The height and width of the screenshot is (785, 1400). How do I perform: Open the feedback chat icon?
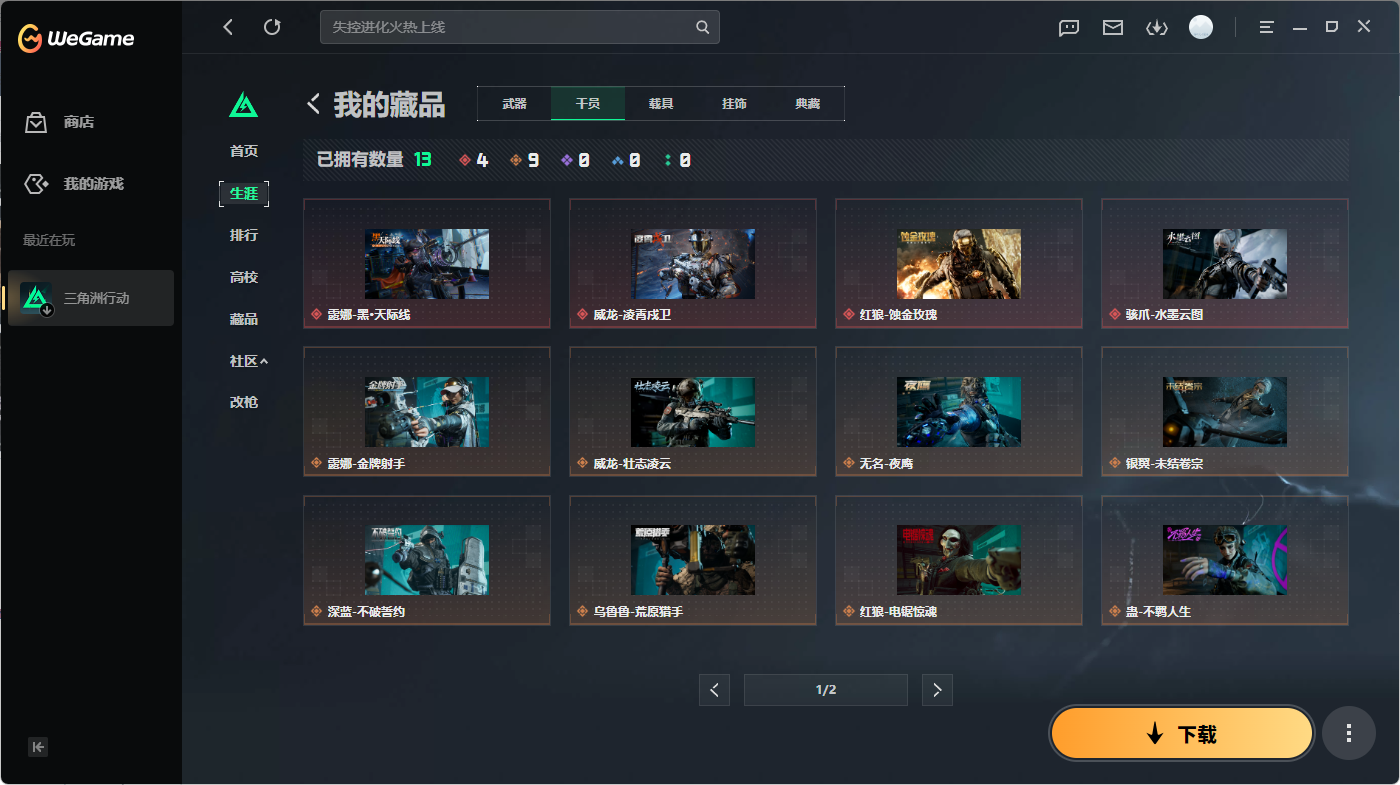click(1069, 28)
